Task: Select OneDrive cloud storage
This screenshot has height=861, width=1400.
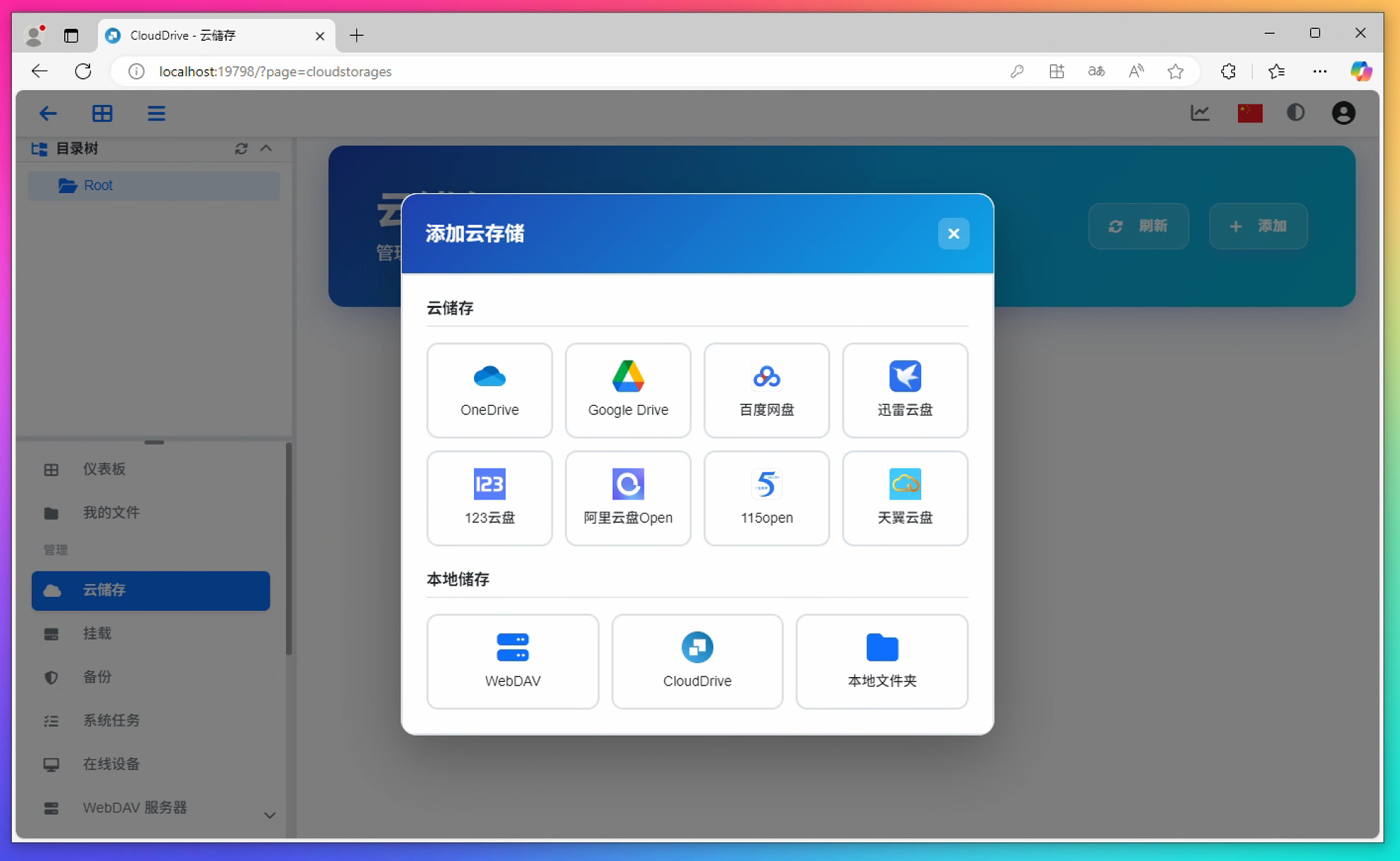Action: coord(489,390)
